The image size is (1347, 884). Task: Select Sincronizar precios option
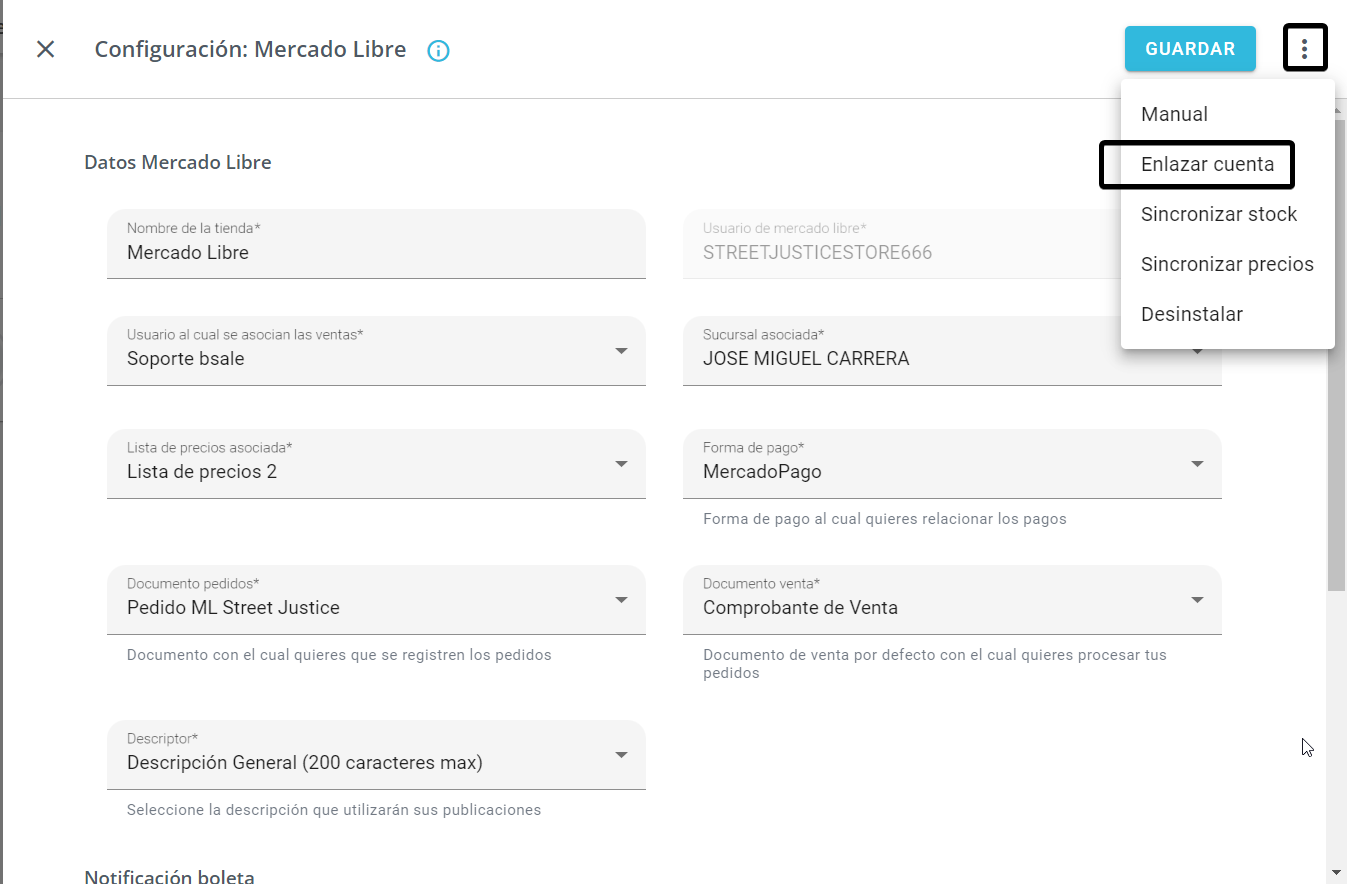1226,264
